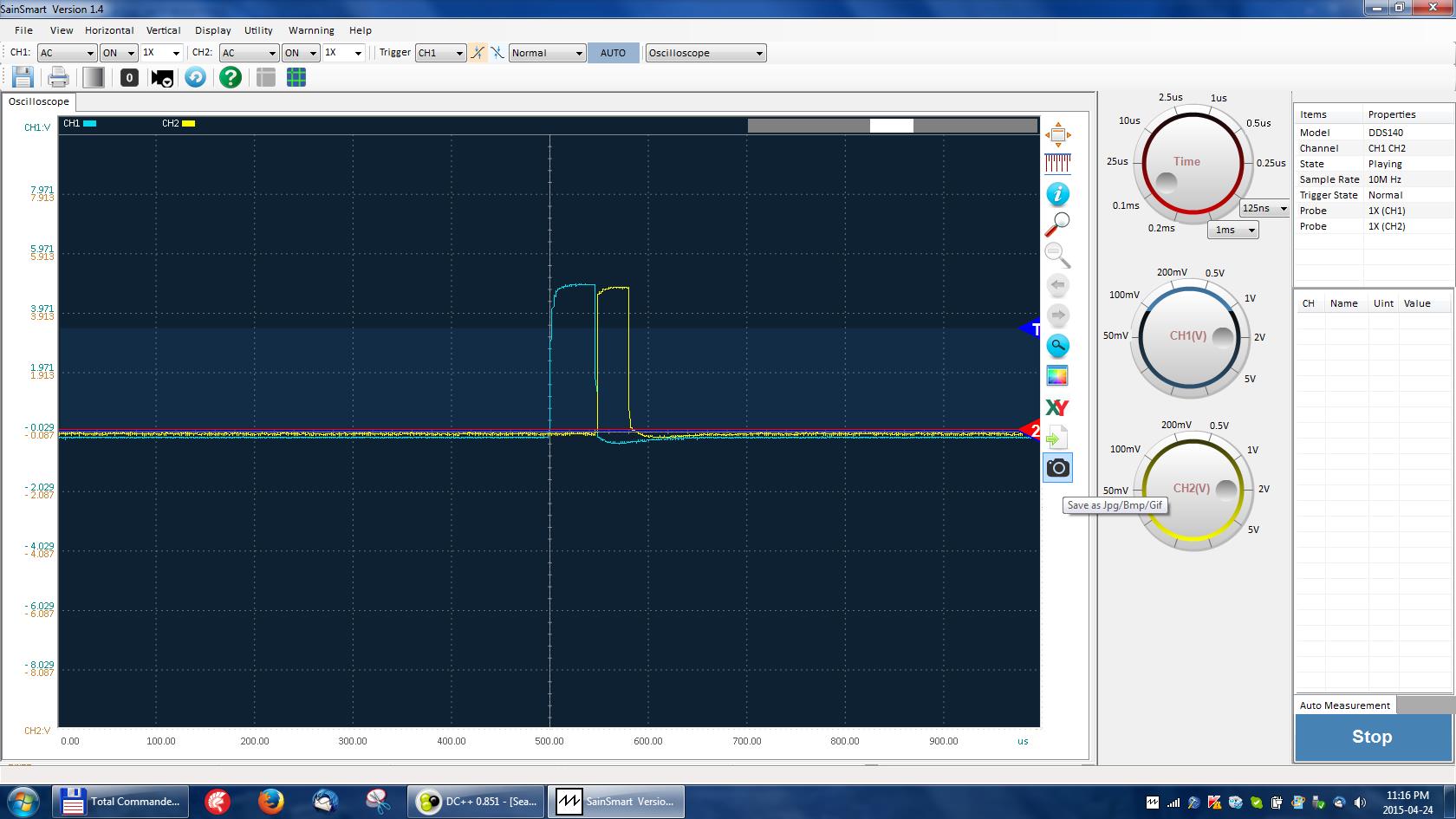Screen dimensions: 1456x819
Task: Select the Oscilloscope tab
Action: 39,101
